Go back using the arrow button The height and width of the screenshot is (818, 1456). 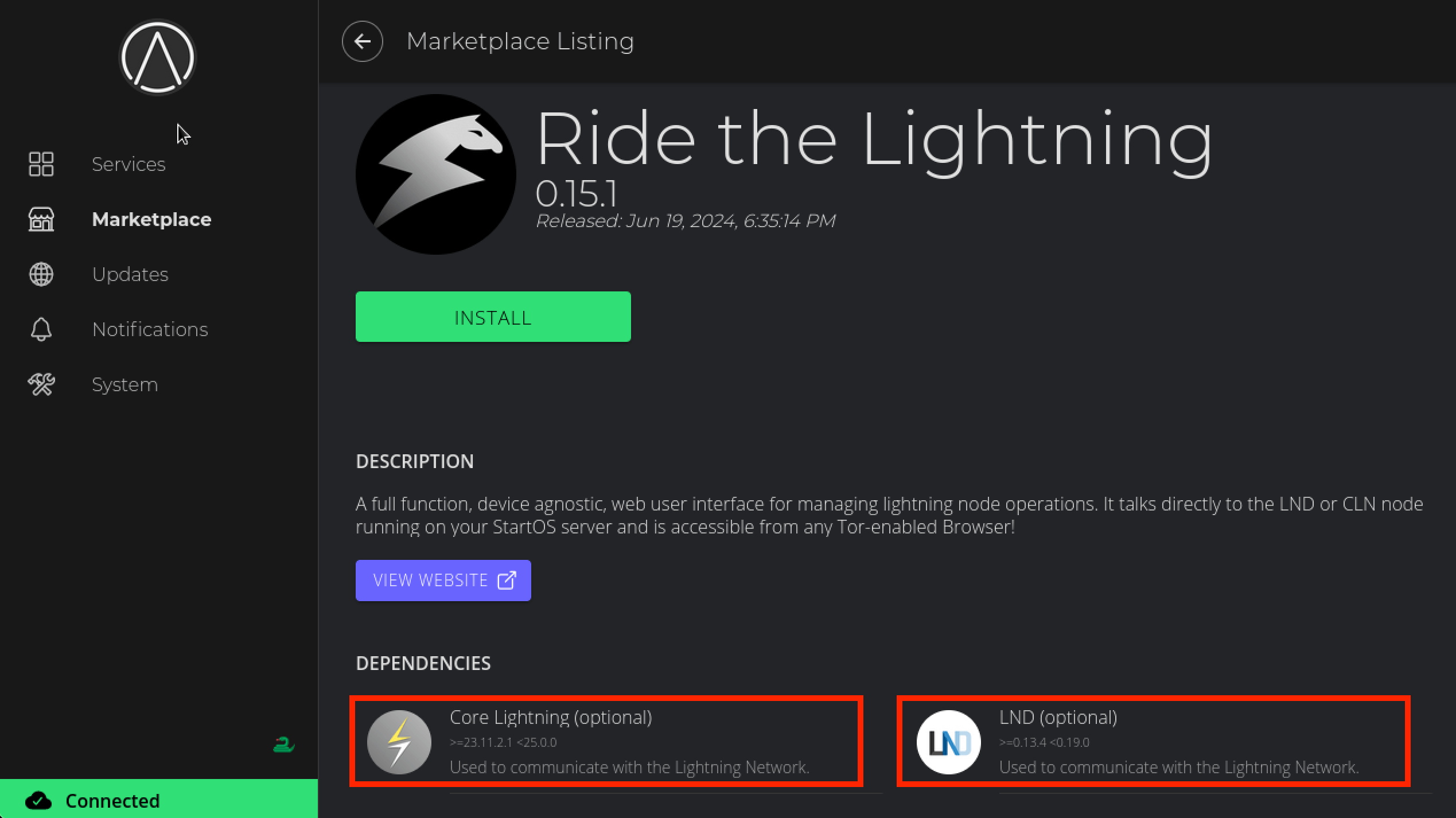click(362, 41)
